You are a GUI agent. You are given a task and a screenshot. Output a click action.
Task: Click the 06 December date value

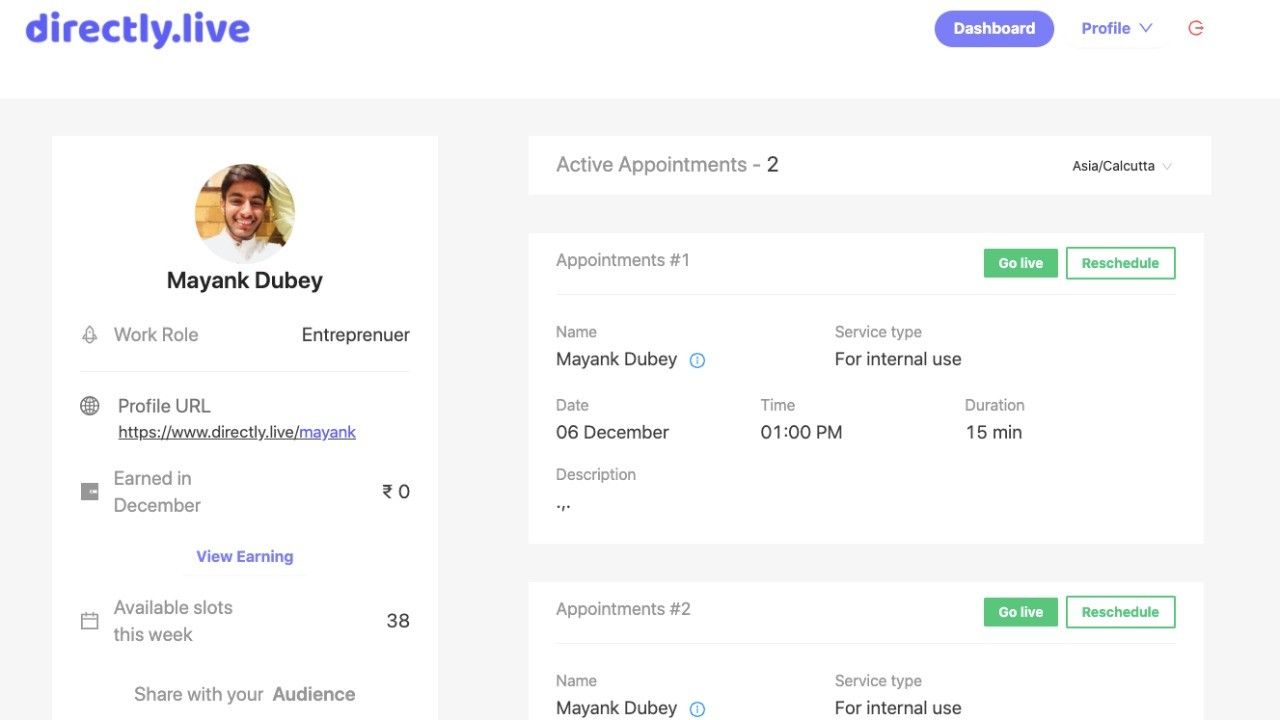tap(612, 433)
